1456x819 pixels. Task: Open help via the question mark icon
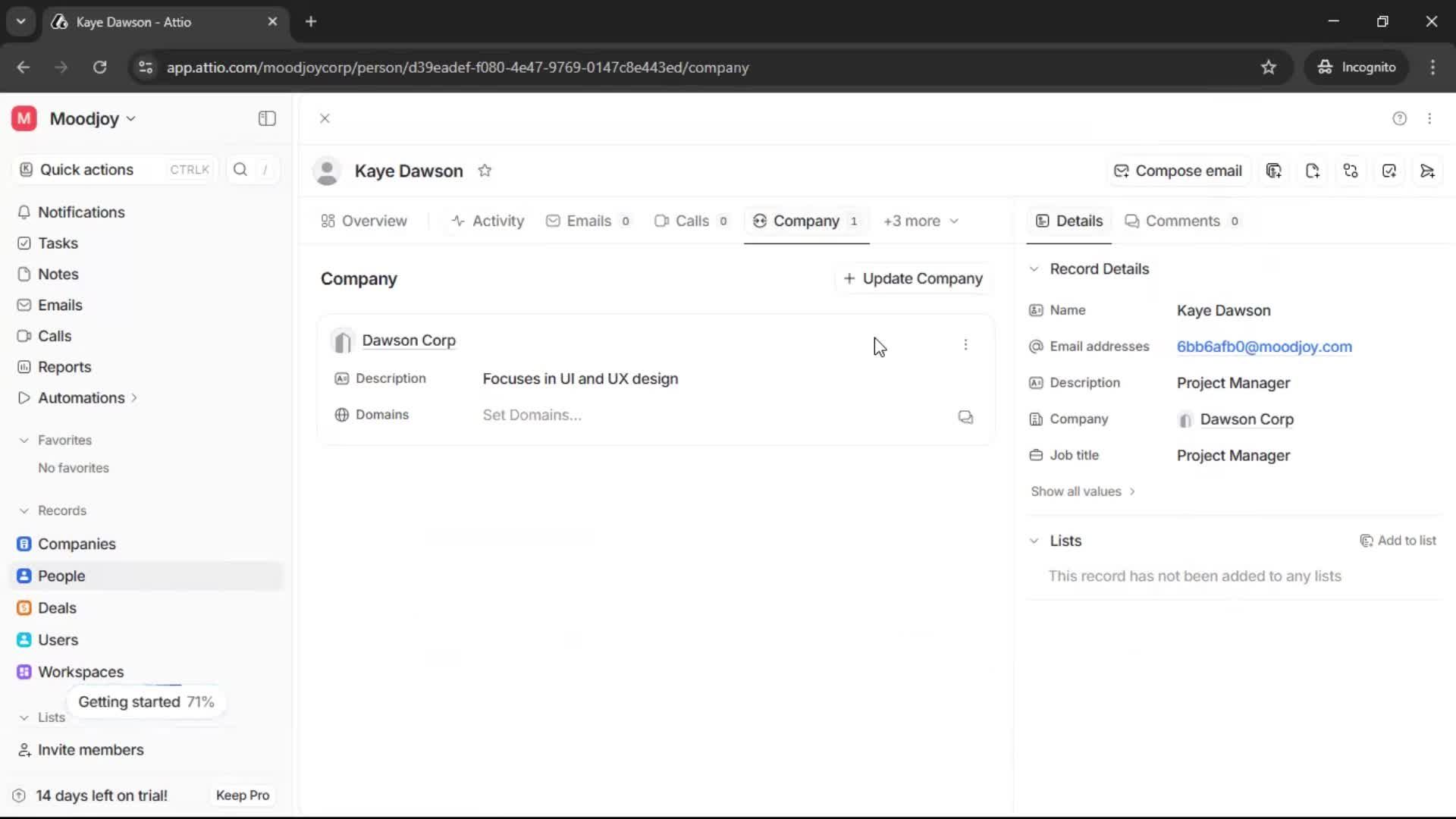coord(1399,118)
